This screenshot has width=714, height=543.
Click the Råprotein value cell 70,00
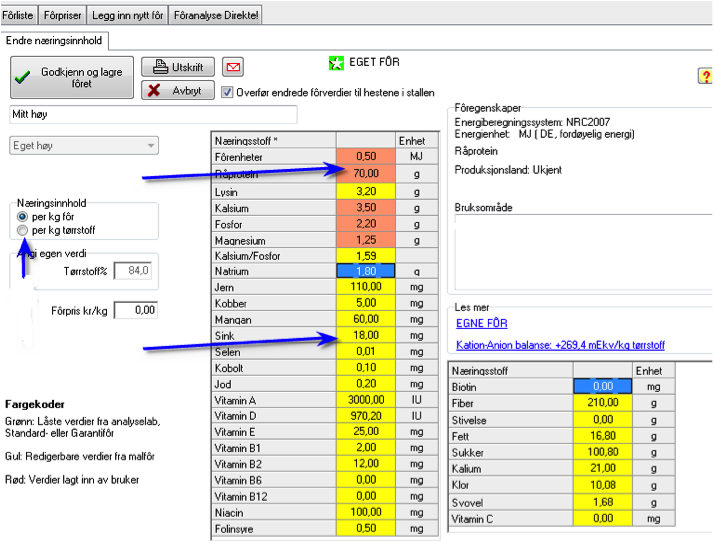click(366, 174)
